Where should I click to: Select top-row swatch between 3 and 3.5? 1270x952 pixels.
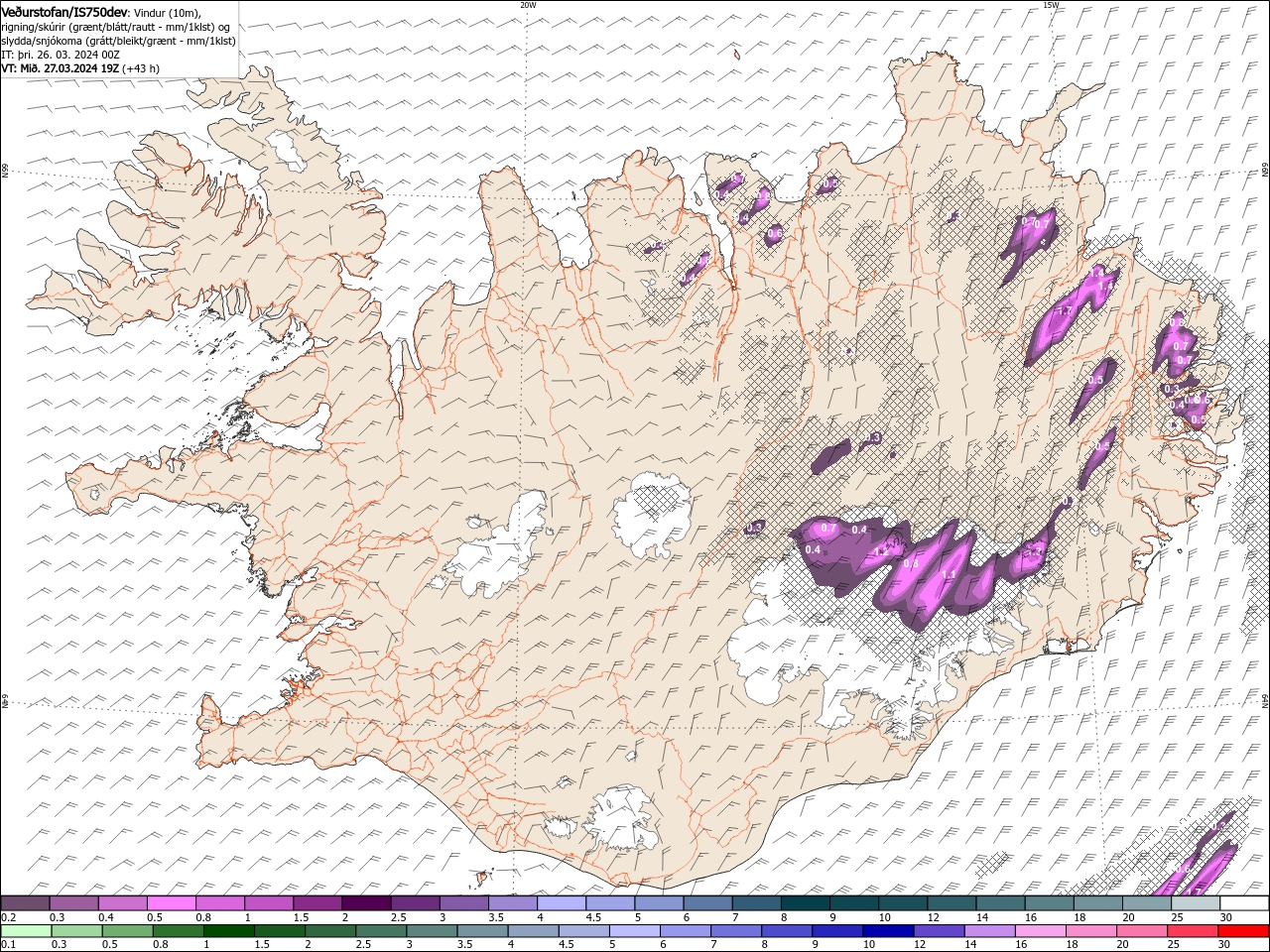pos(463,902)
